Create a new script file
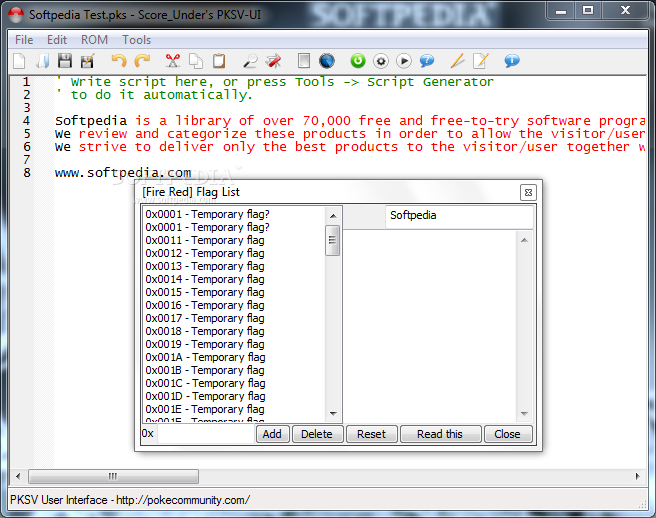Viewport: 656px width, 518px height. [19, 61]
